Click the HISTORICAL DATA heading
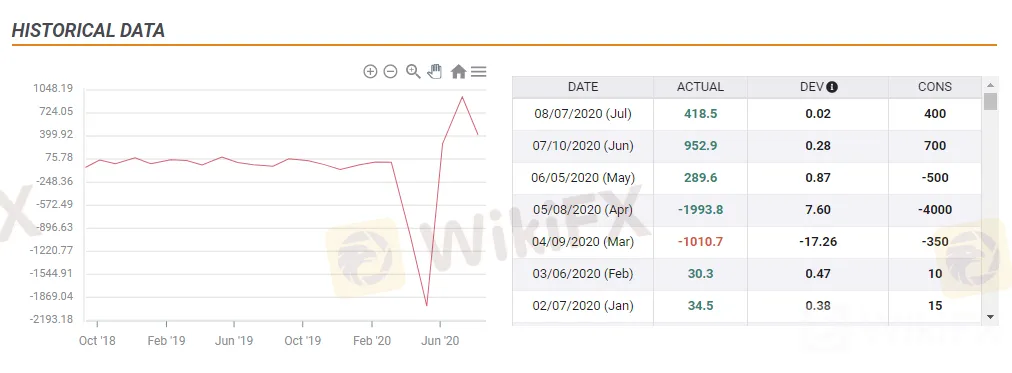This screenshot has height=373, width=1012. pyautogui.click(x=88, y=30)
